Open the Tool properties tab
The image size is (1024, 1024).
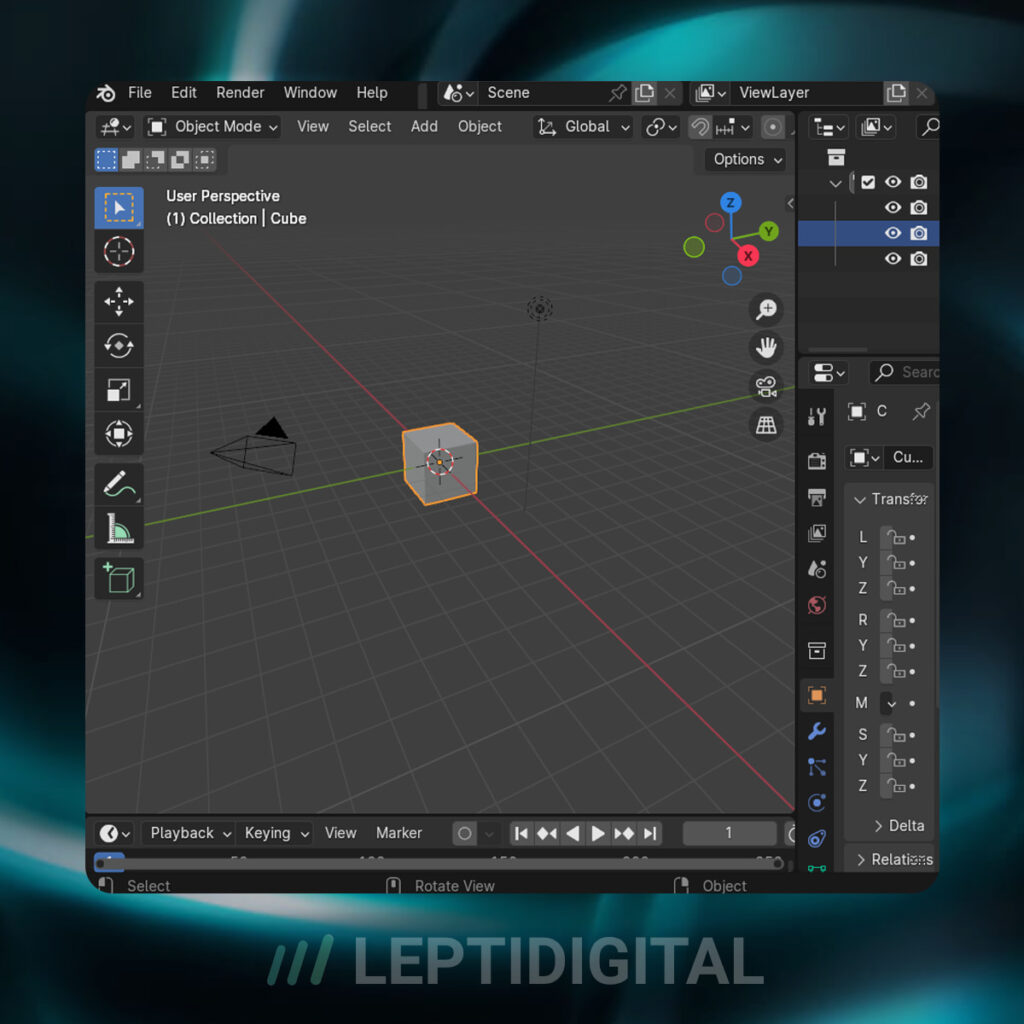click(817, 416)
